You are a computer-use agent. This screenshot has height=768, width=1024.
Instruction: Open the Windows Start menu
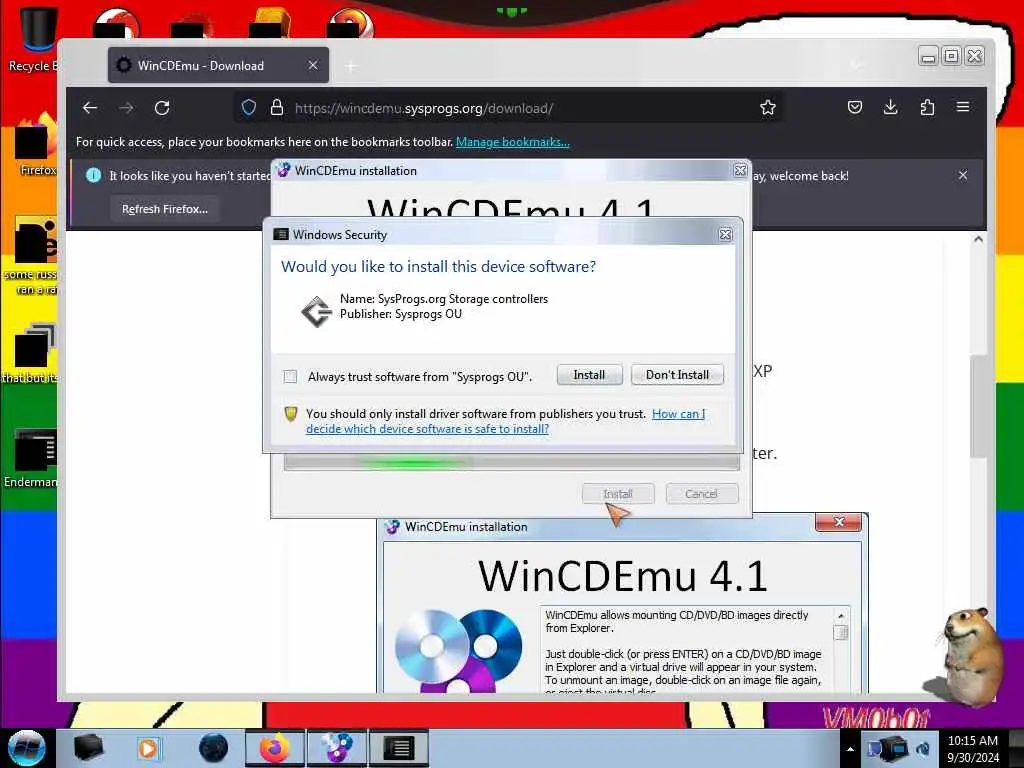coord(26,748)
